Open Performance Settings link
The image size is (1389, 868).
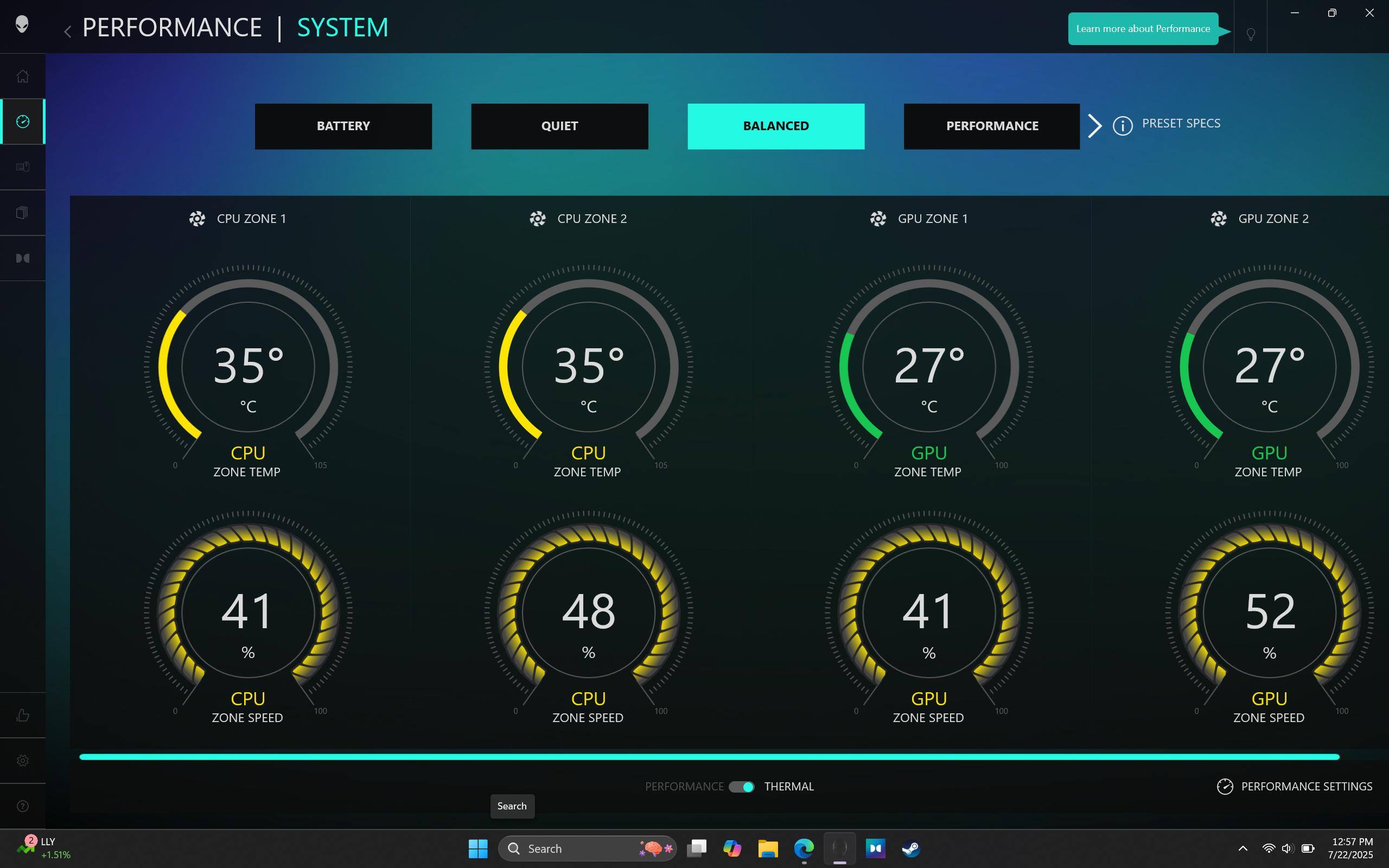[1295, 787]
